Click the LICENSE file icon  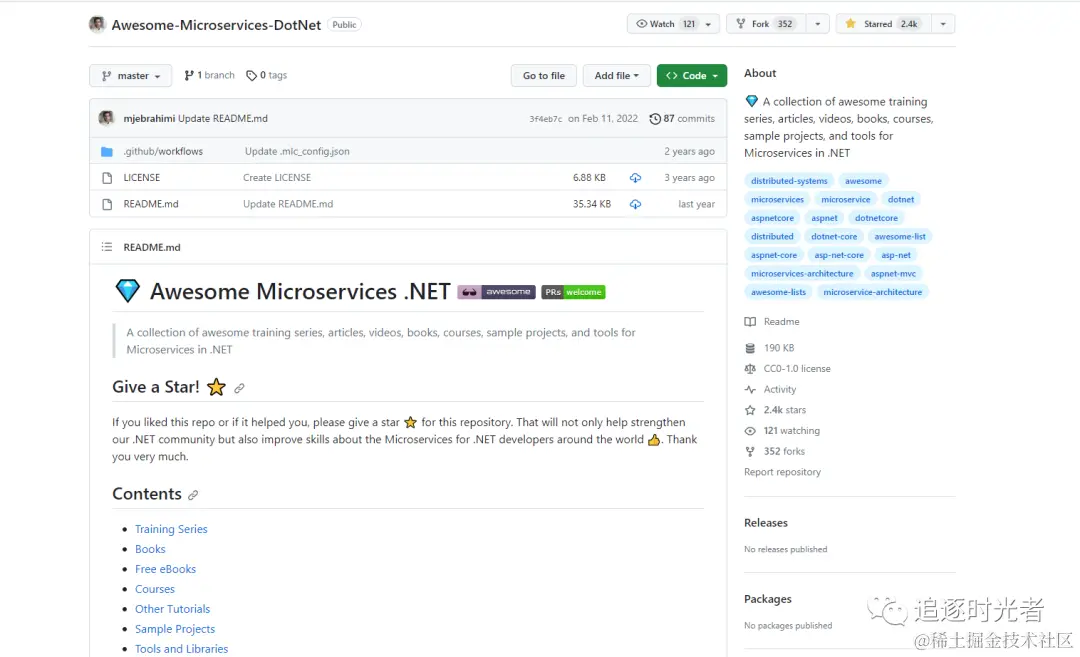coord(107,178)
